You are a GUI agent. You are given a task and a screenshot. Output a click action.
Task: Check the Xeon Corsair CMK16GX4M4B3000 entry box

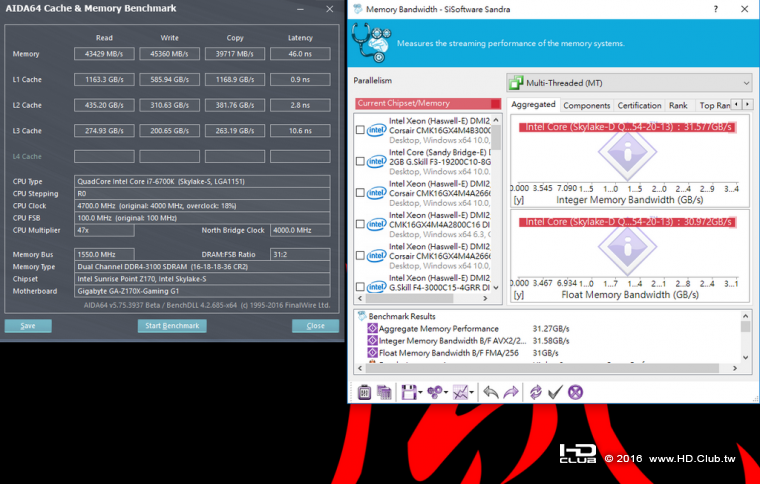tap(360, 130)
